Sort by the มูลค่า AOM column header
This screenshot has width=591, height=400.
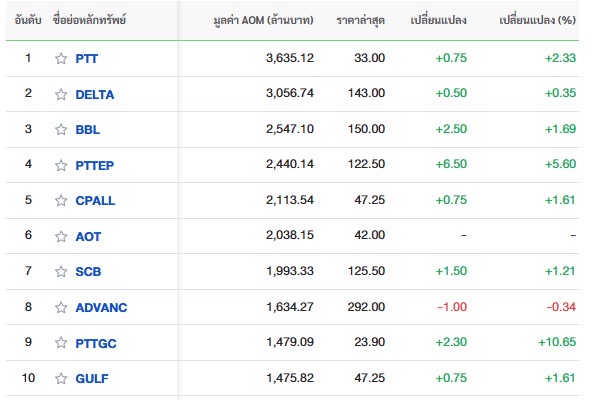click(263, 20)
